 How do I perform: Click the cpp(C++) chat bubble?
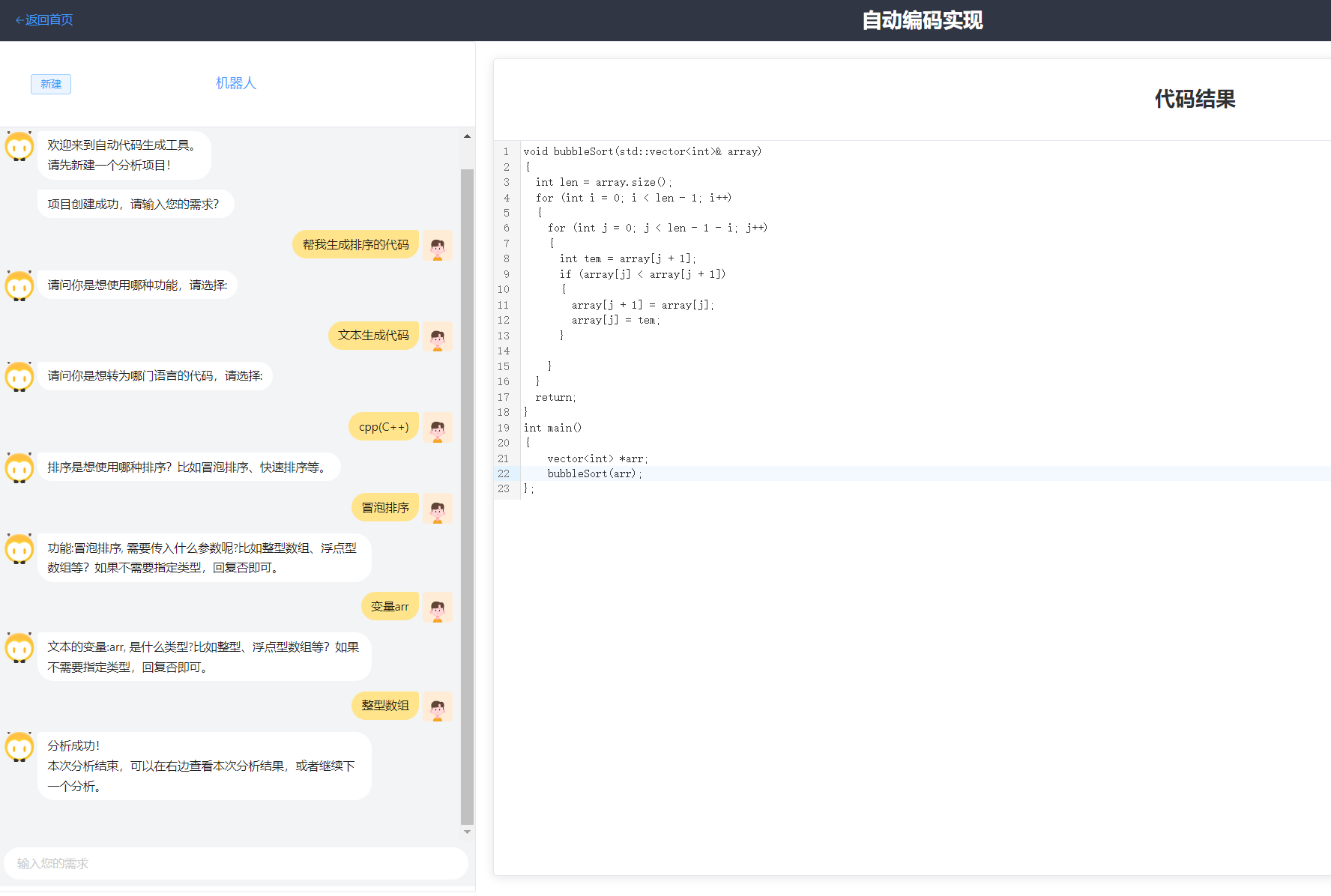[384, 427]
